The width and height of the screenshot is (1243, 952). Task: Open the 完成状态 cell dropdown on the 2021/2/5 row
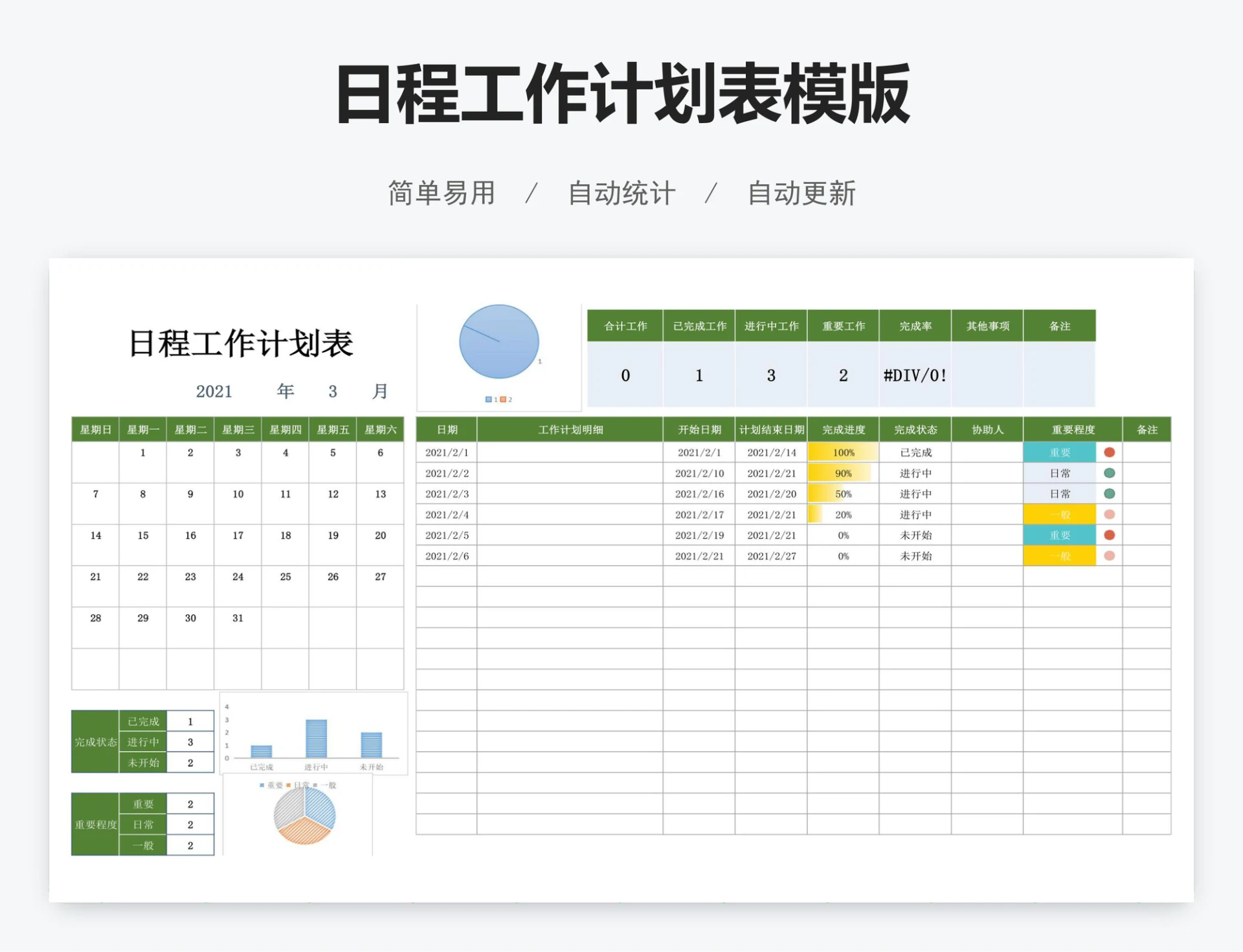tap(915, 535)
